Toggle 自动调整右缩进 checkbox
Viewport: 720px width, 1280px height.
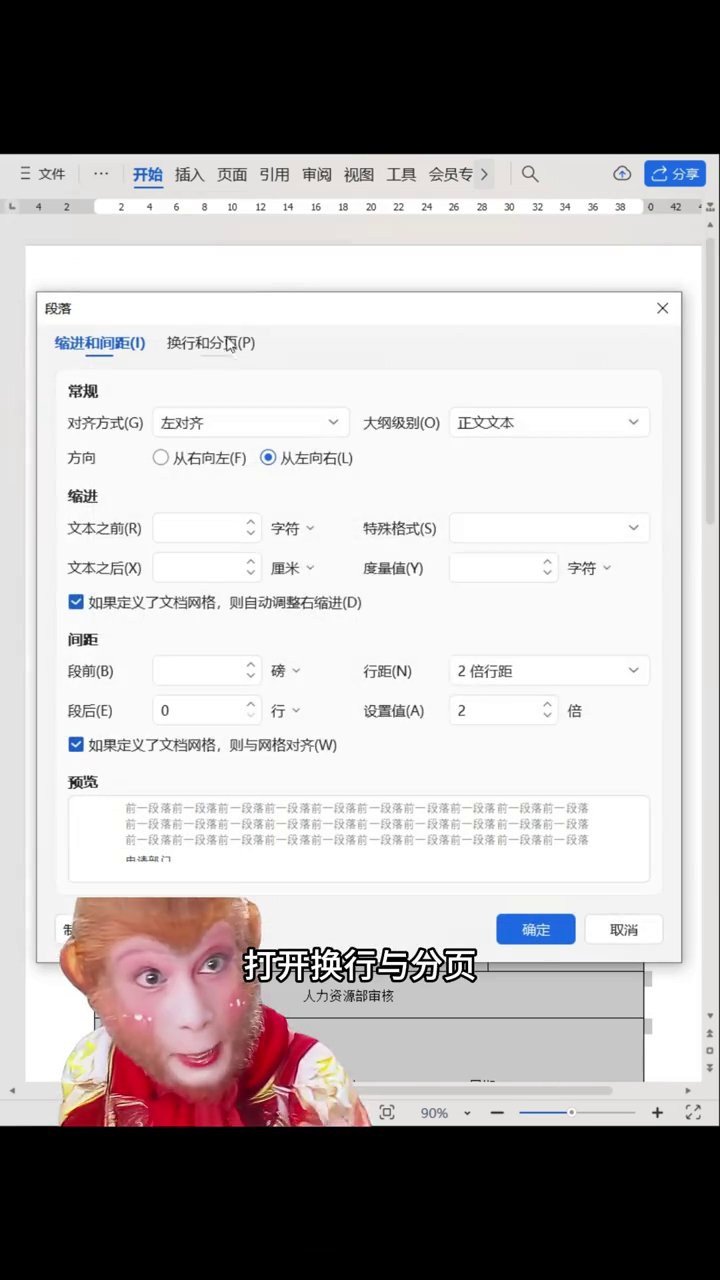(76, 602)
